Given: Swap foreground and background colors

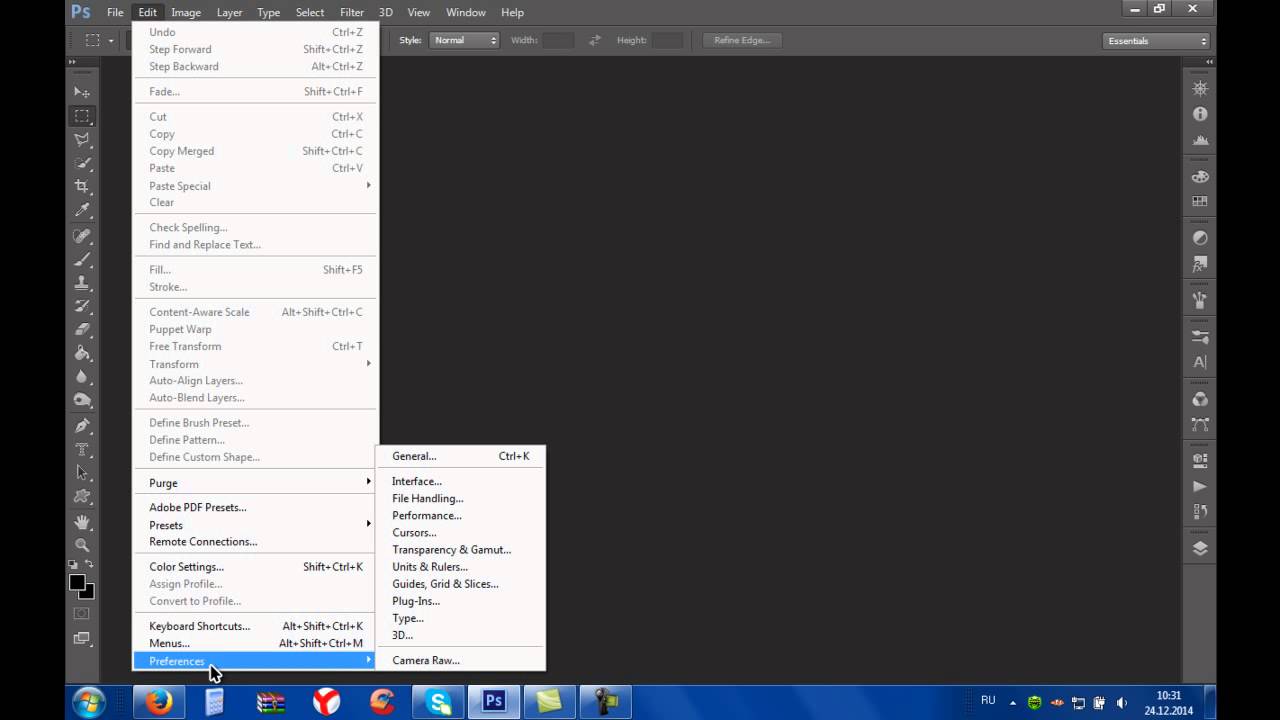Looking at the screenshot, I should [90, 565].
